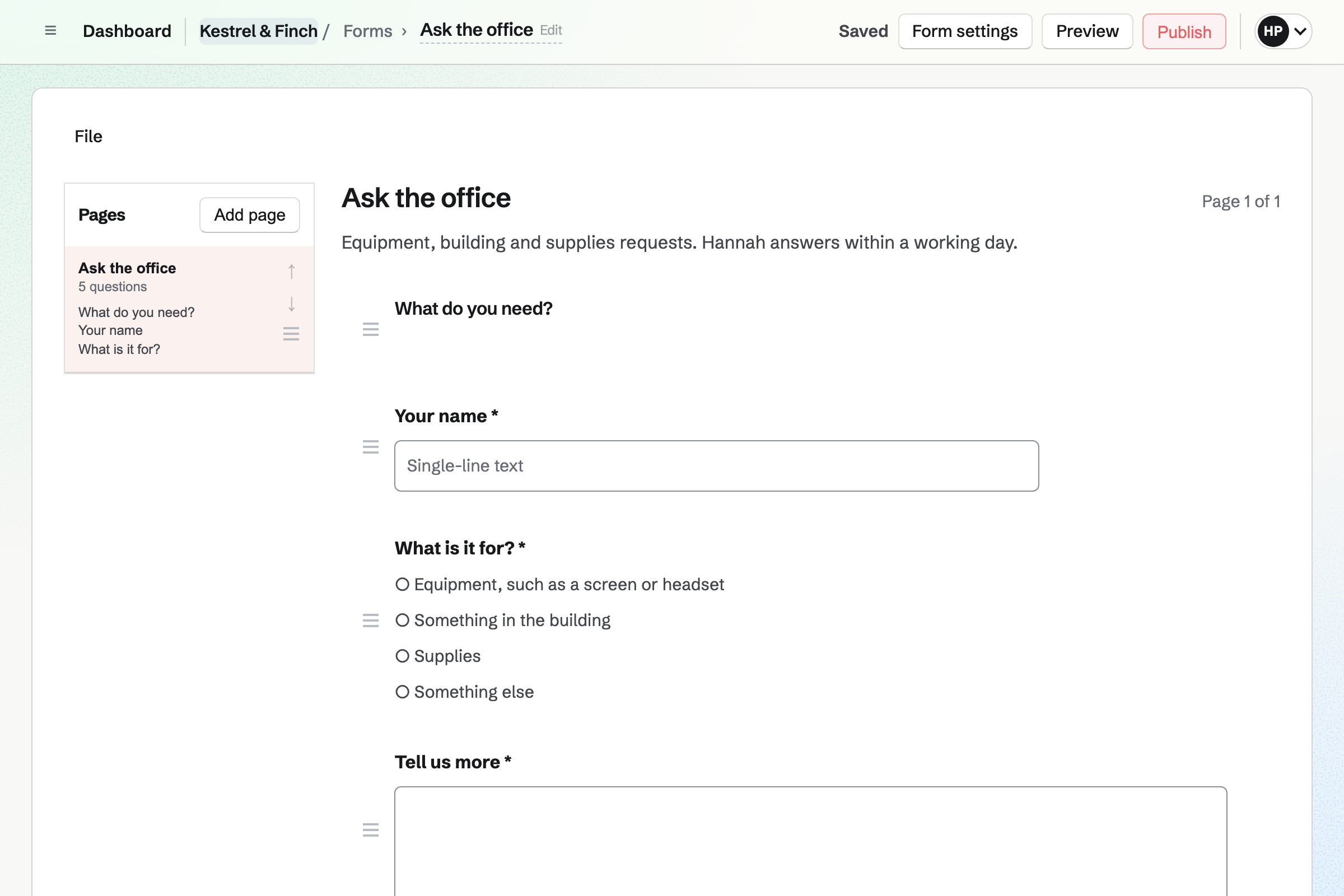The height and width of the screenshot is (896, 1344).
Task: Click the Page 1 of 1 indicator
Action: (1241, 201)
